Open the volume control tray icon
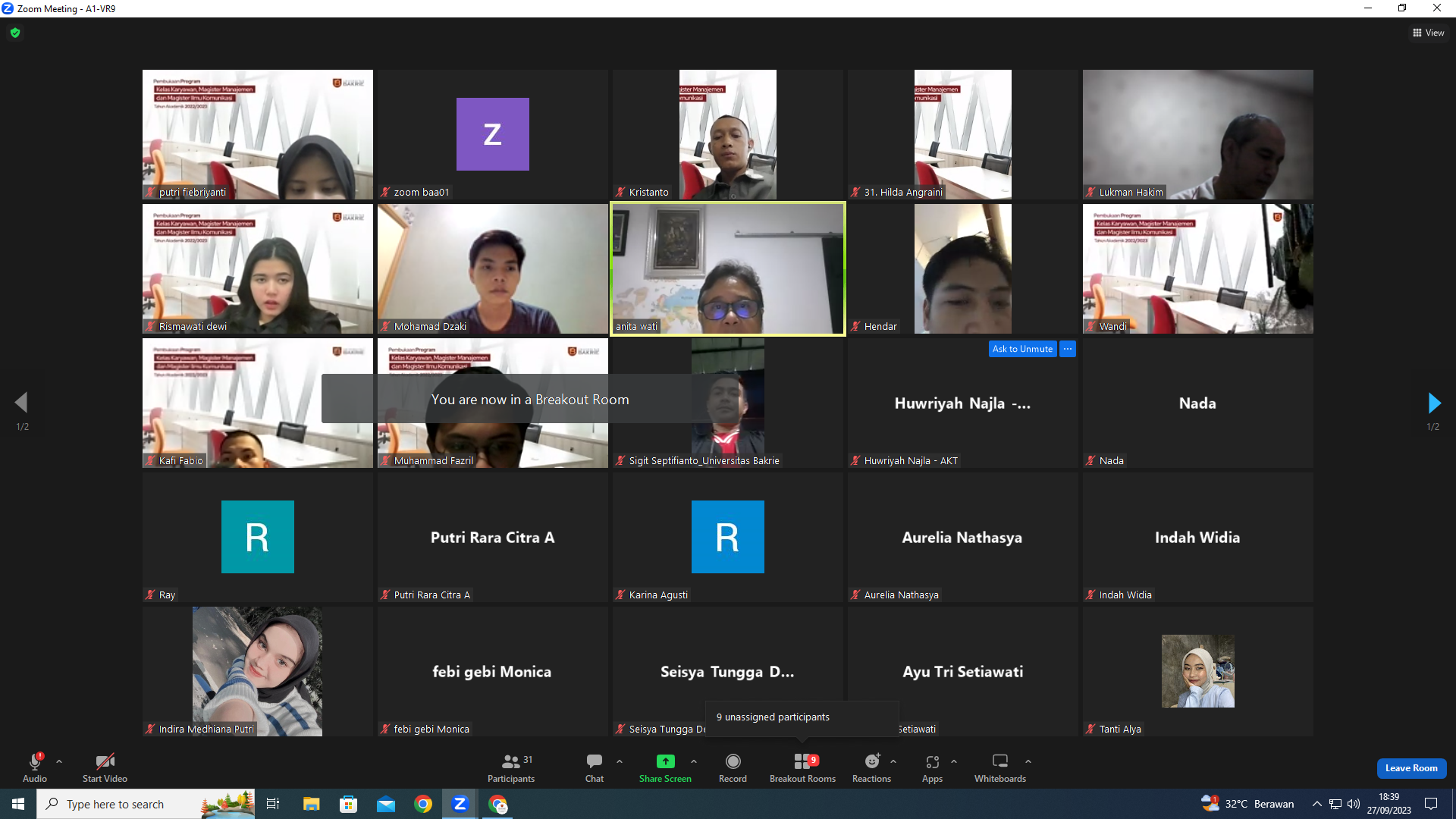Image resolution: width=1456 pixels, height=819 pixels. click(x=1354, y=804)
